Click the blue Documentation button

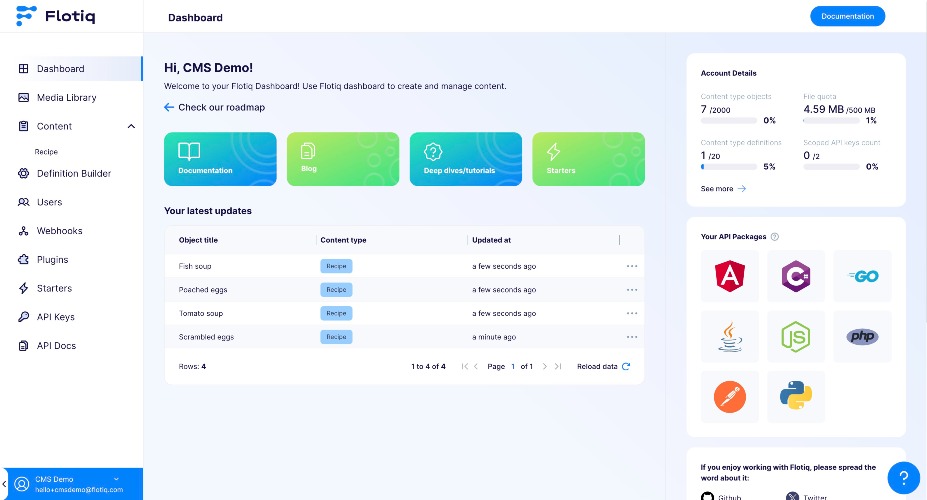[847, 16]
